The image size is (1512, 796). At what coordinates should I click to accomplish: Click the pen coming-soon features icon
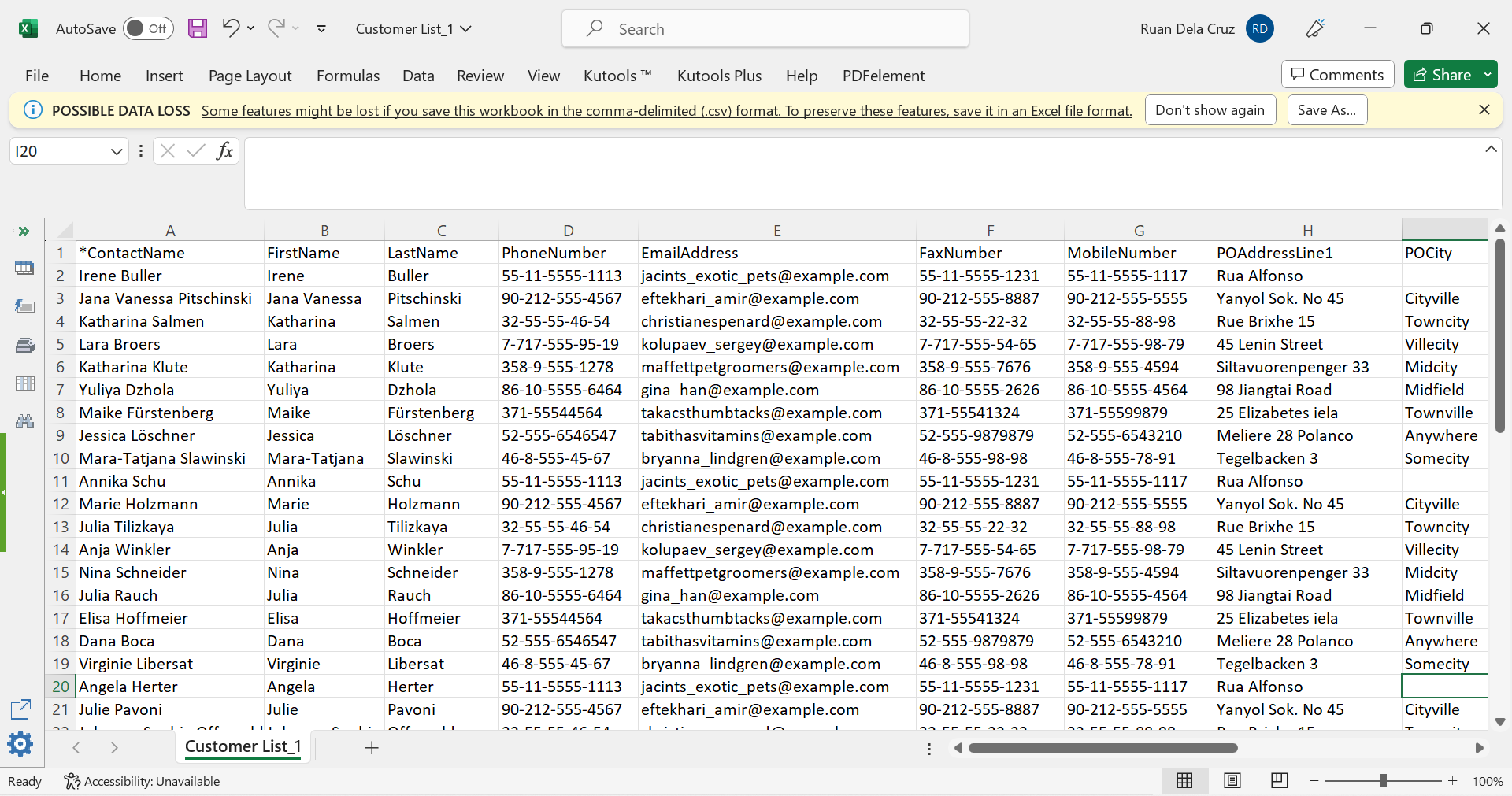point(1315,29)
